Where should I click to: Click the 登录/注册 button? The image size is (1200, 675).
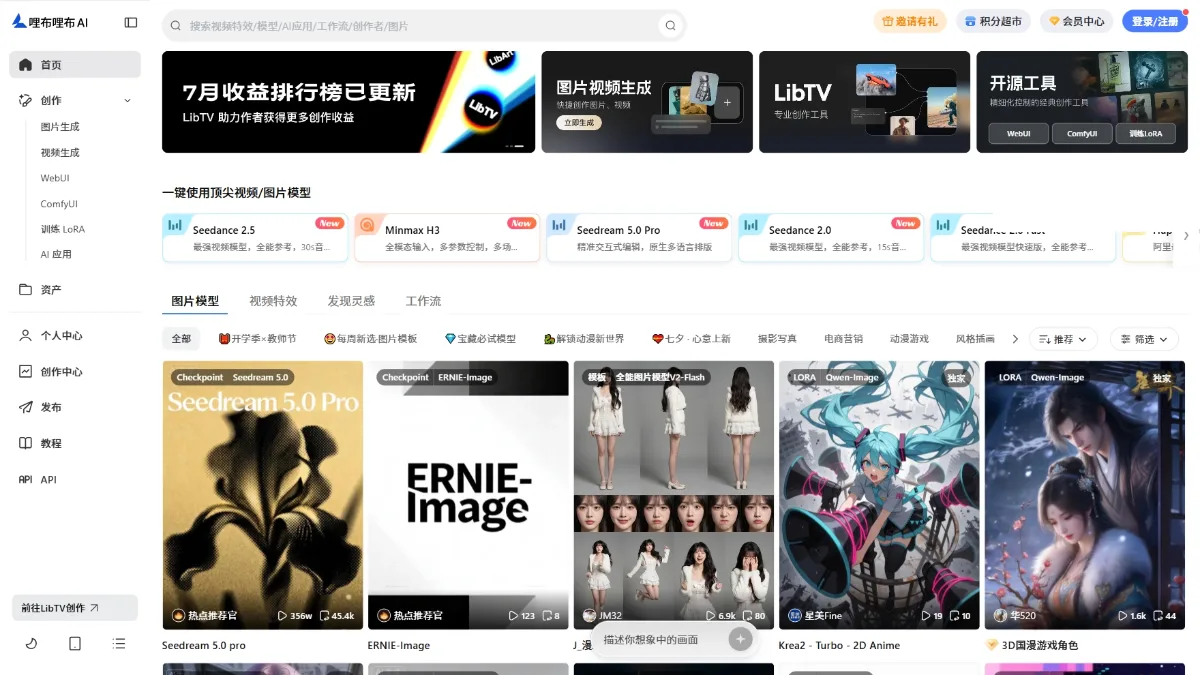tap(1154, 21)
